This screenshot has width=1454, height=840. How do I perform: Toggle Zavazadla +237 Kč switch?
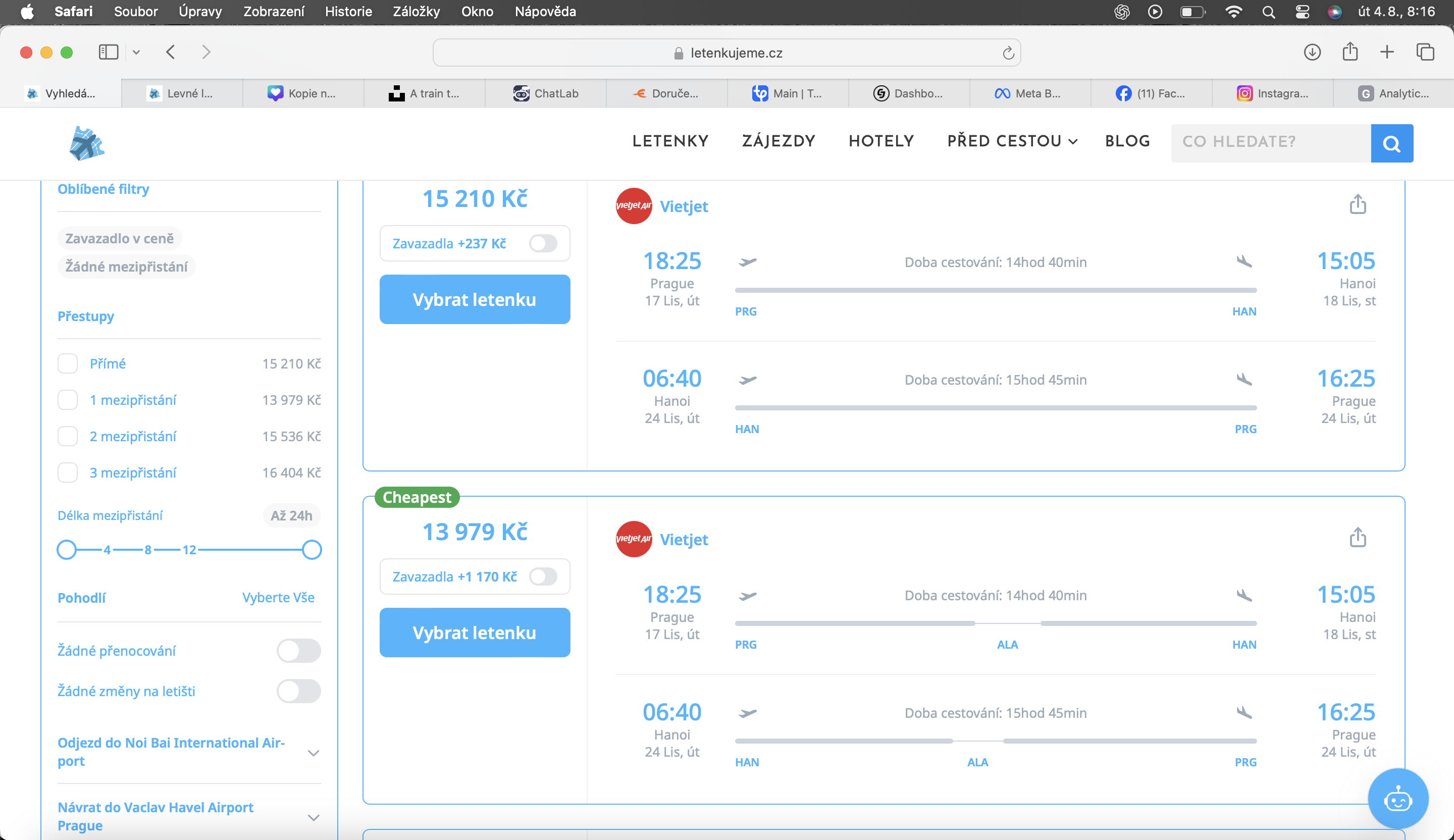click(x=543, y=243)
